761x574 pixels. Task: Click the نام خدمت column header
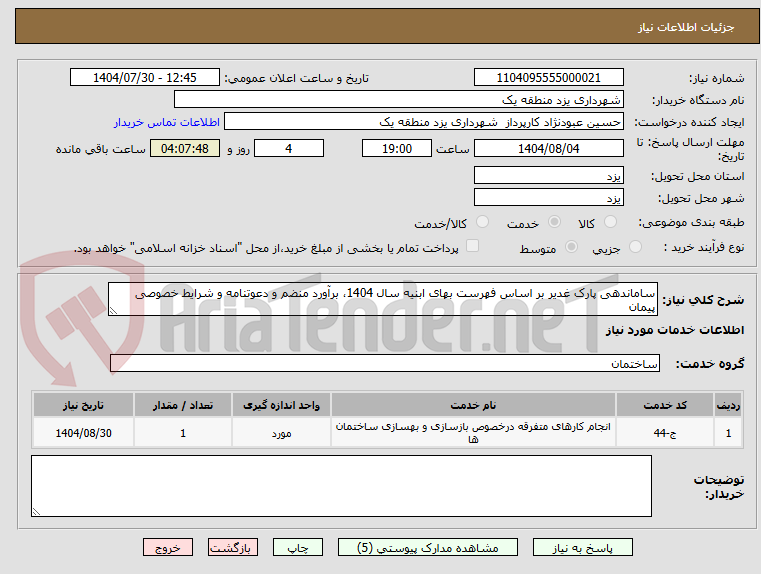[473, 405]
